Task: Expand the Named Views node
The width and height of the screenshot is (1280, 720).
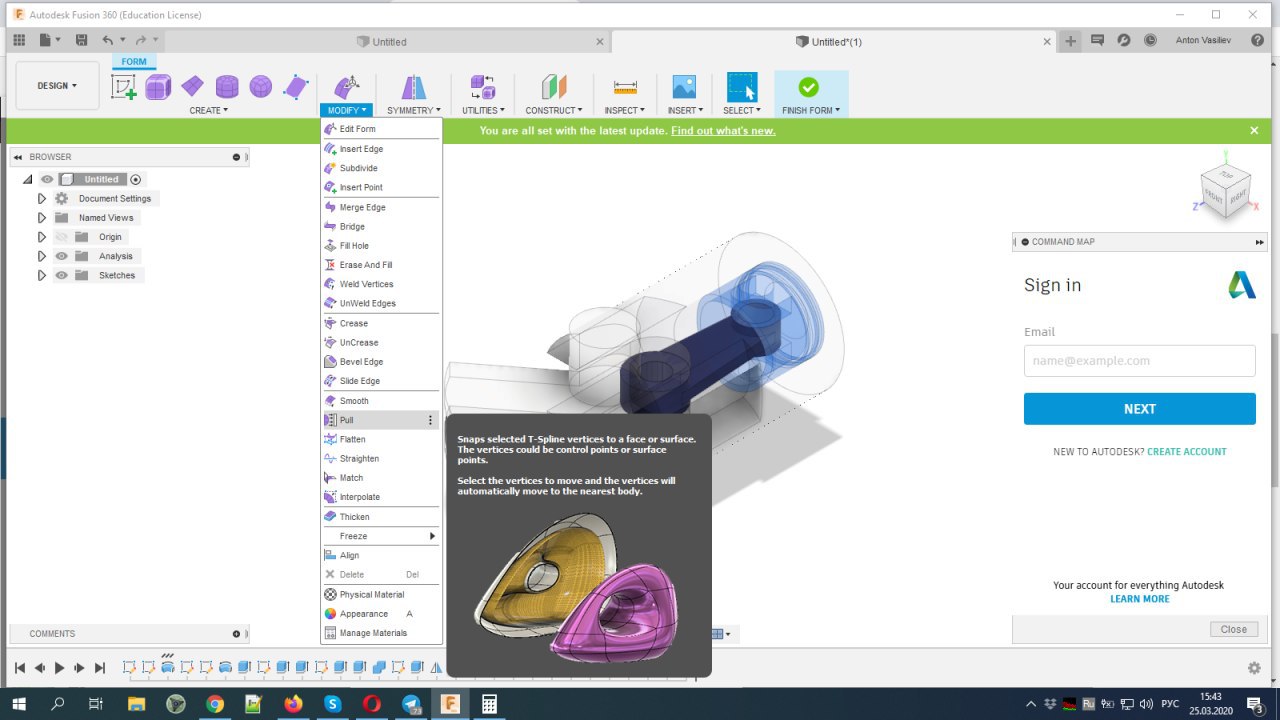Action: pyautogui.click(x=41, y=218)
